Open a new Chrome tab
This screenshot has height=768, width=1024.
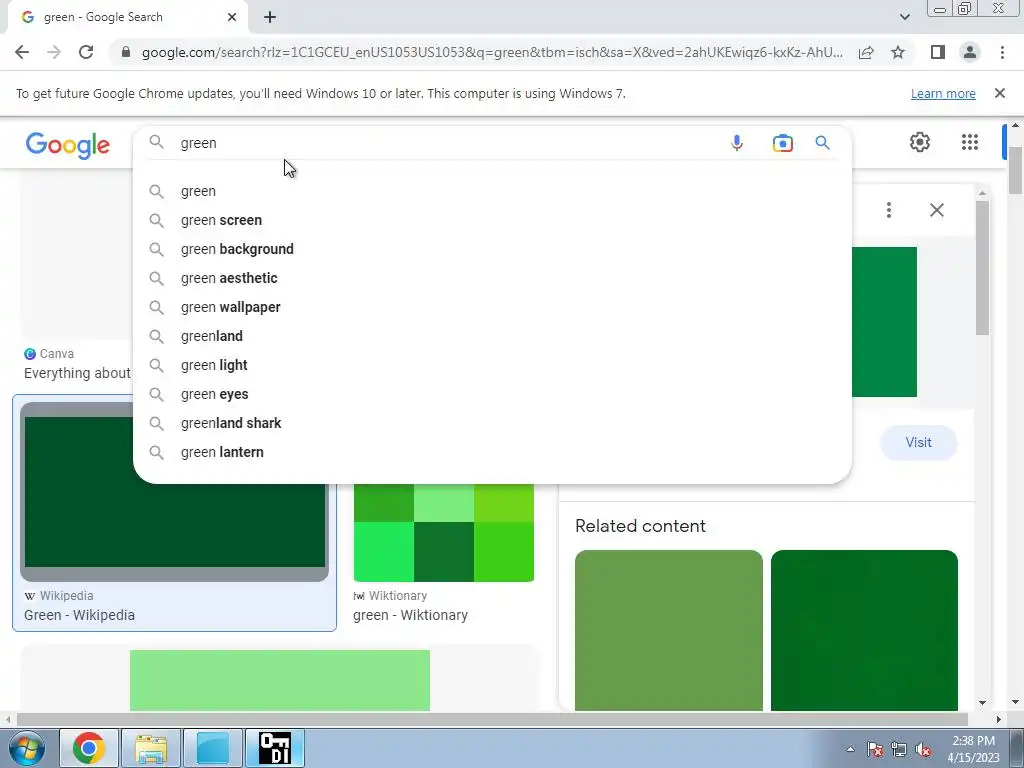(270, 18)
